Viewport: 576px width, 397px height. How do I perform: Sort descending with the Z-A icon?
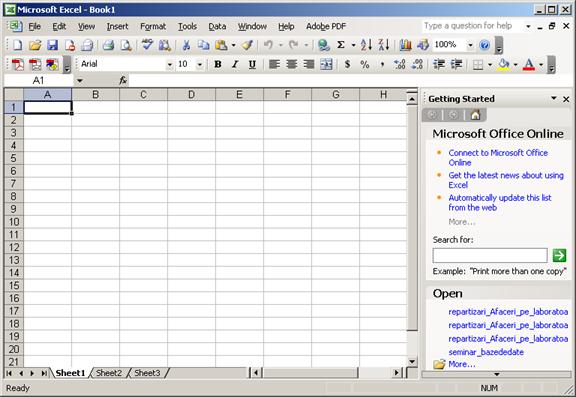click(x=384, y=45)
